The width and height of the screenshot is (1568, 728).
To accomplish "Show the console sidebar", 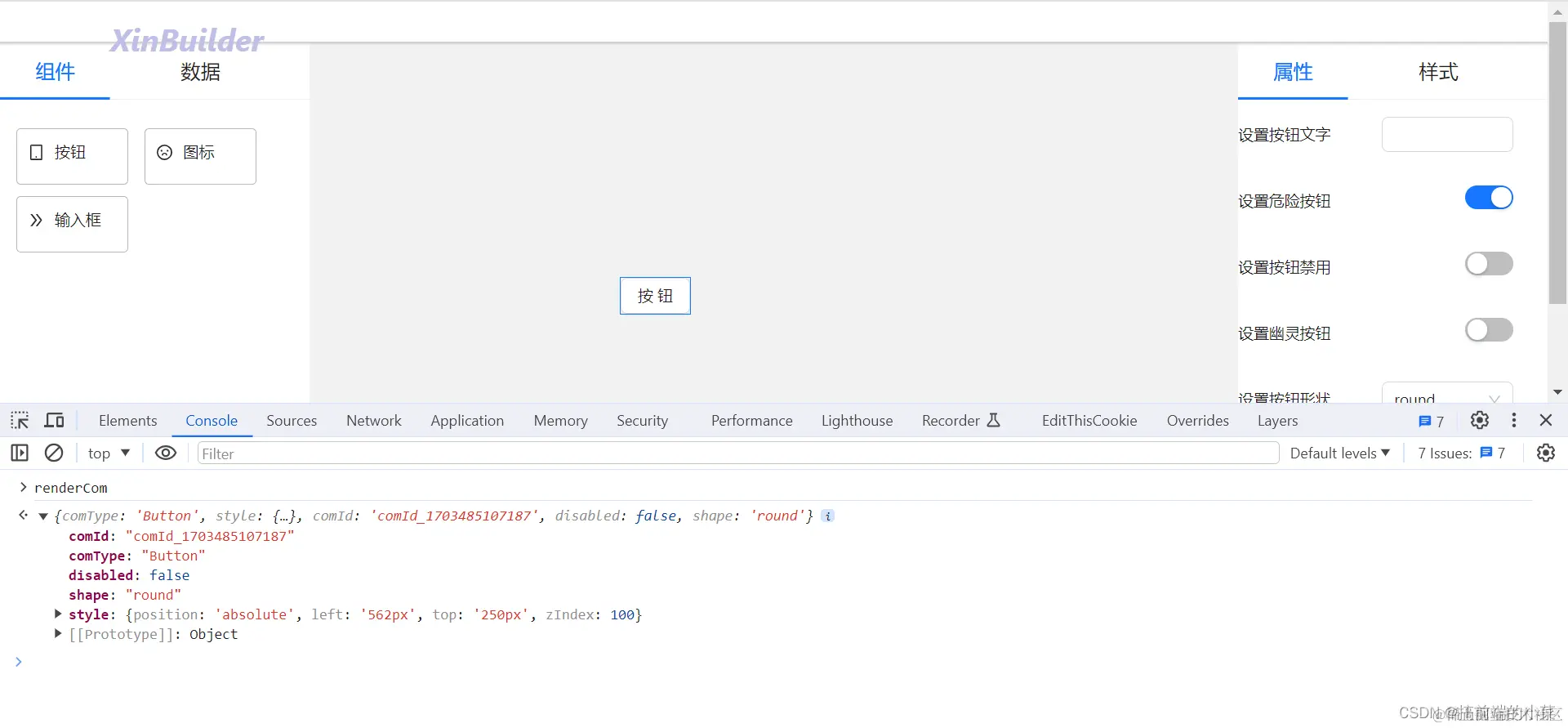I will pyautogui.click(x=20, y=453).
